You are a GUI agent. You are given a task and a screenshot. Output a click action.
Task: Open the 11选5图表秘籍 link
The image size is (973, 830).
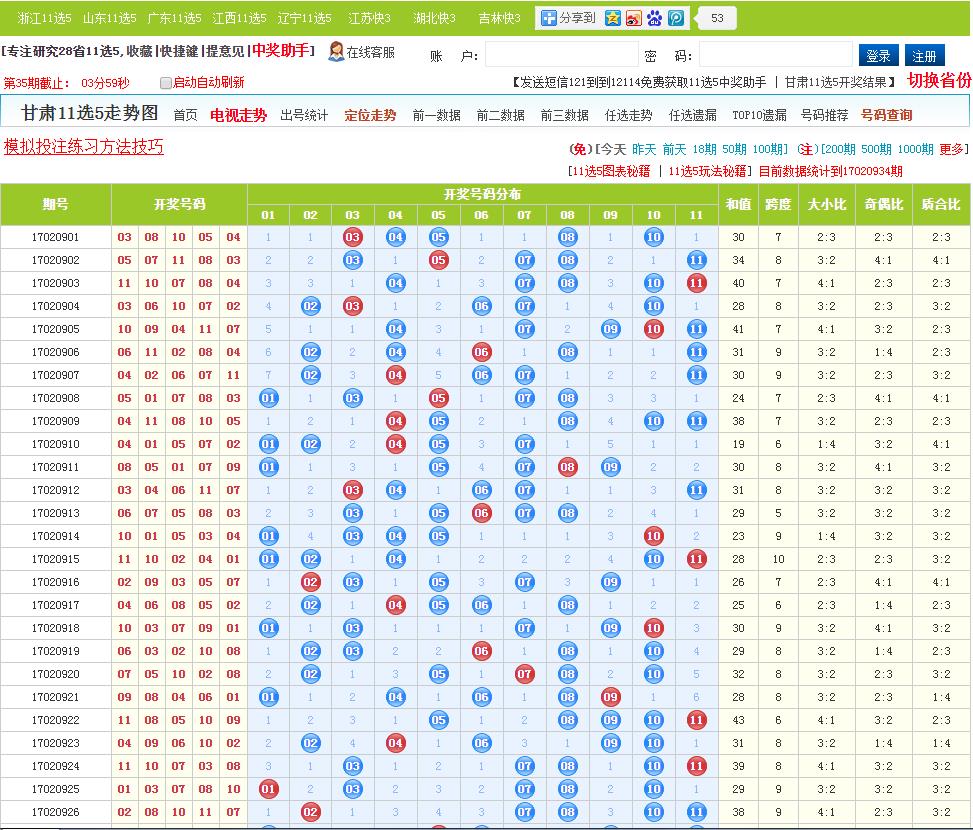pyautogui.click(x=611, y=171)
